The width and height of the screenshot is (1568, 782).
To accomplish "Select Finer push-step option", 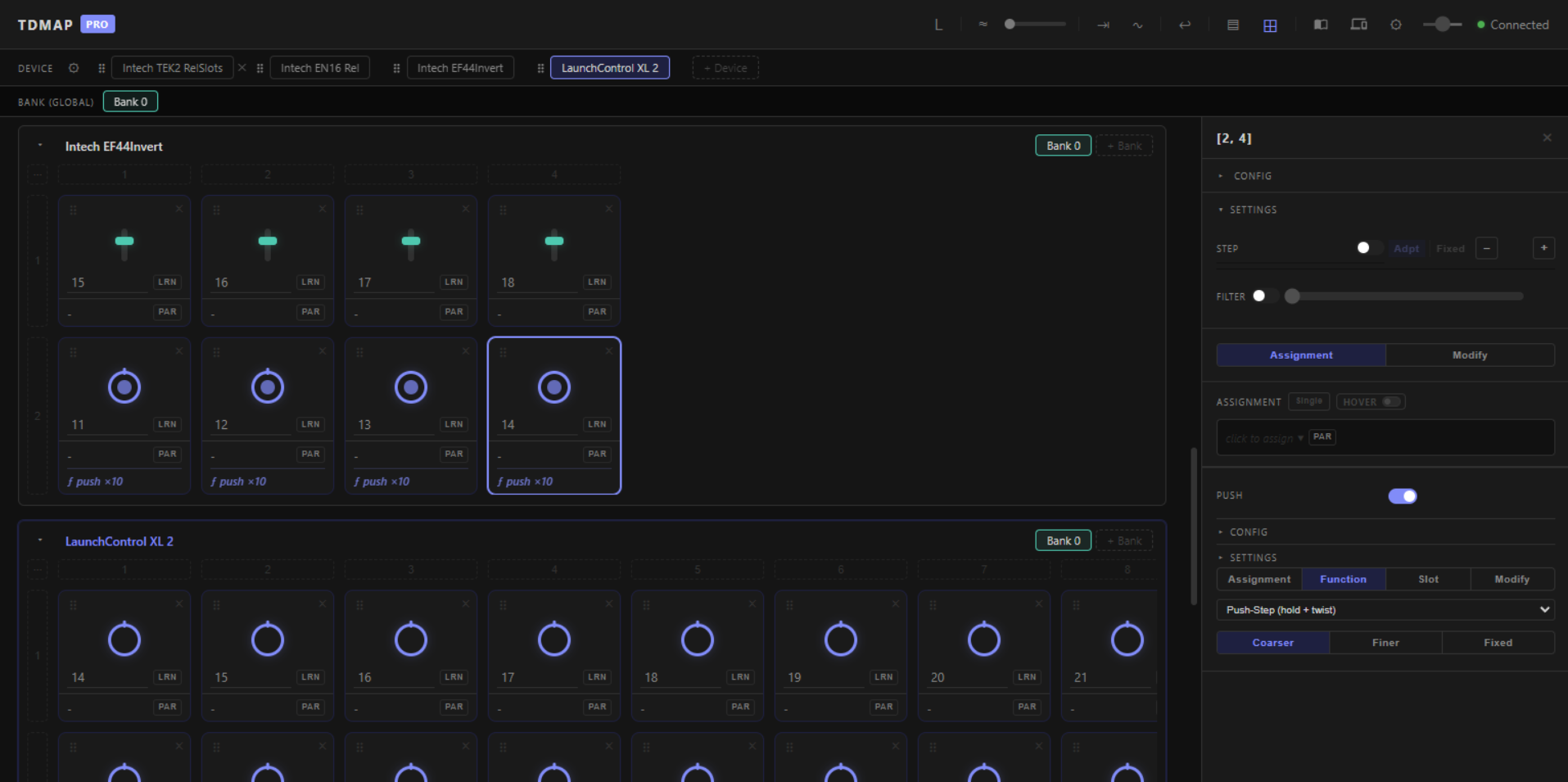I will [1385, 643].
